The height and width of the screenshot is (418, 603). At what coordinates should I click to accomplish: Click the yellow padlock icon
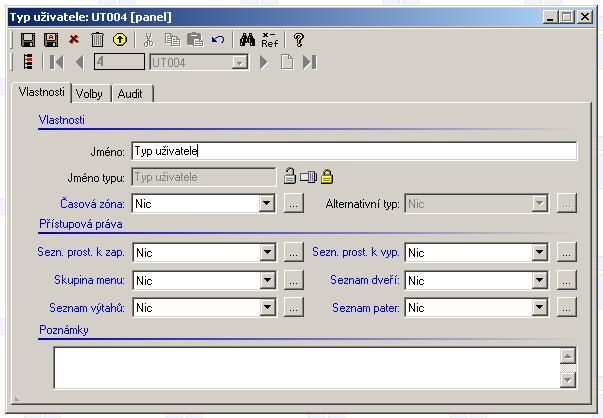pos(326,177)
